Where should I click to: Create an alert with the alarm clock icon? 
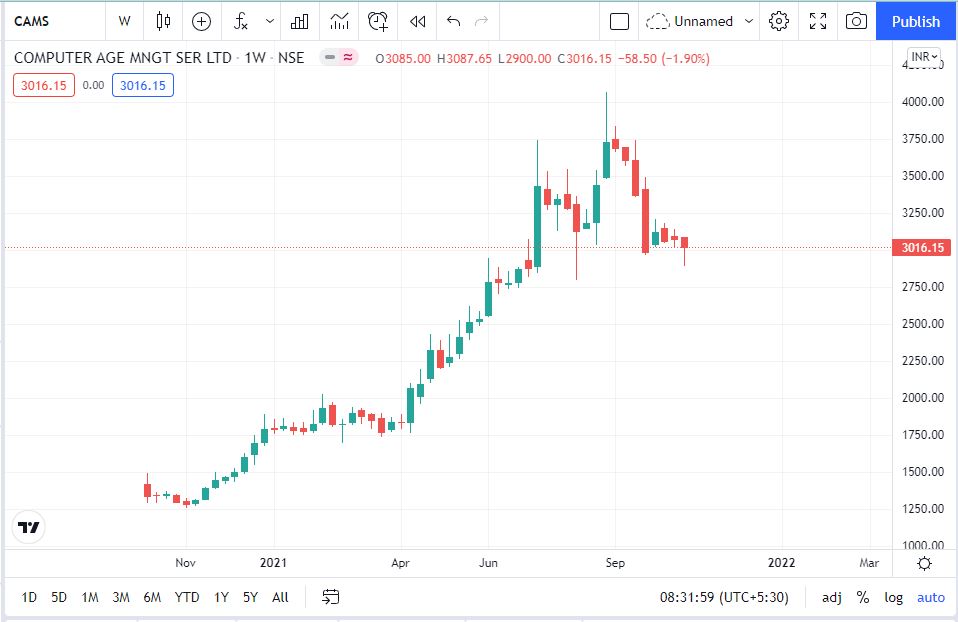[378, 21]
